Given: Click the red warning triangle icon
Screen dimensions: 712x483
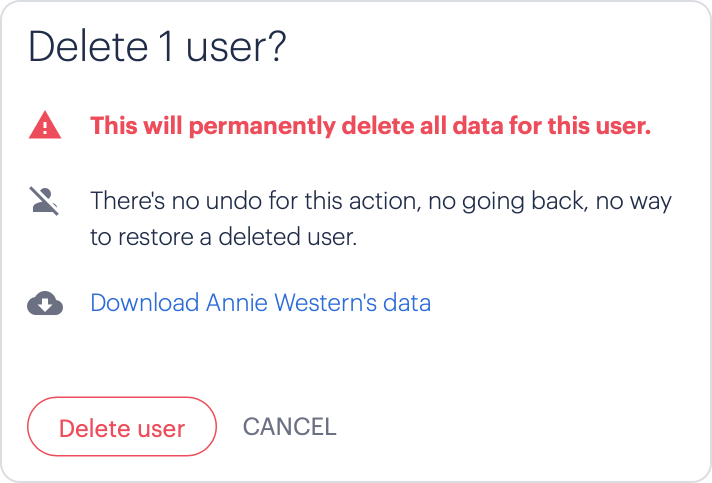Looking at the screenshot, I should pyautogui.click(x=44, y=125).
